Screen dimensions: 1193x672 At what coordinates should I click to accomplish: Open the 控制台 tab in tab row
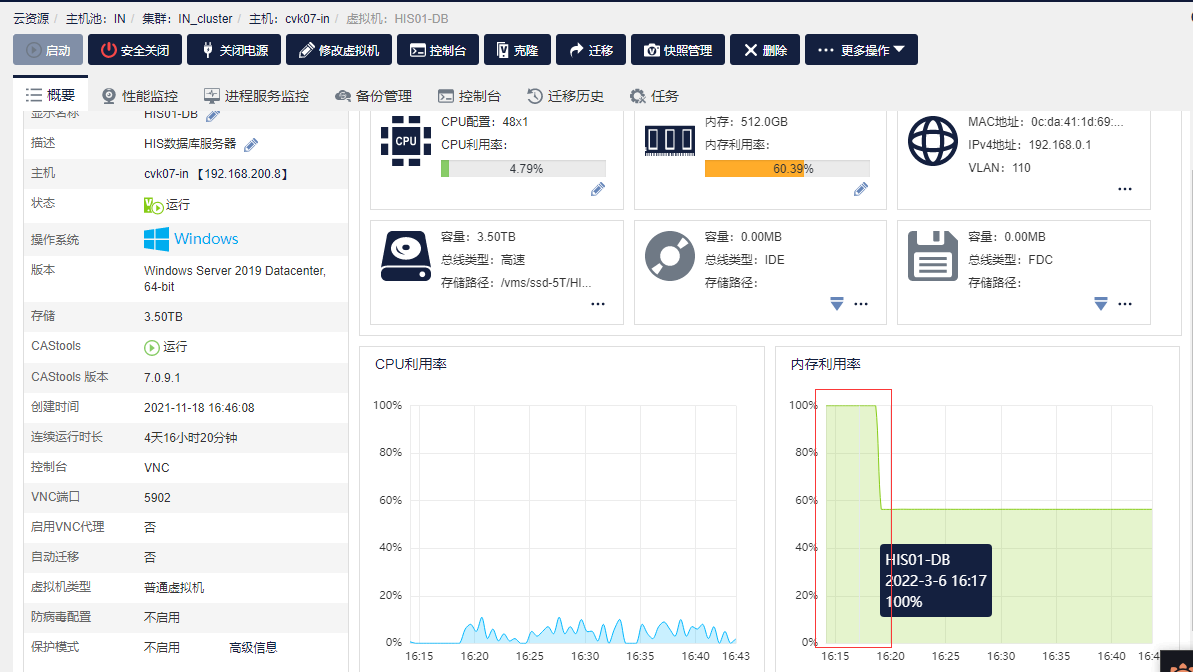(x=469, y=96)
